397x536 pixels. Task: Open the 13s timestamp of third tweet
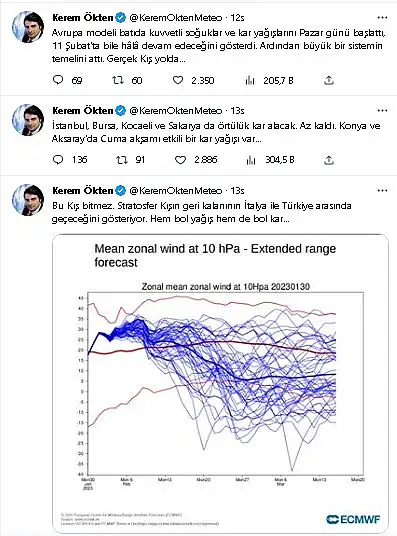pos(237,190)
